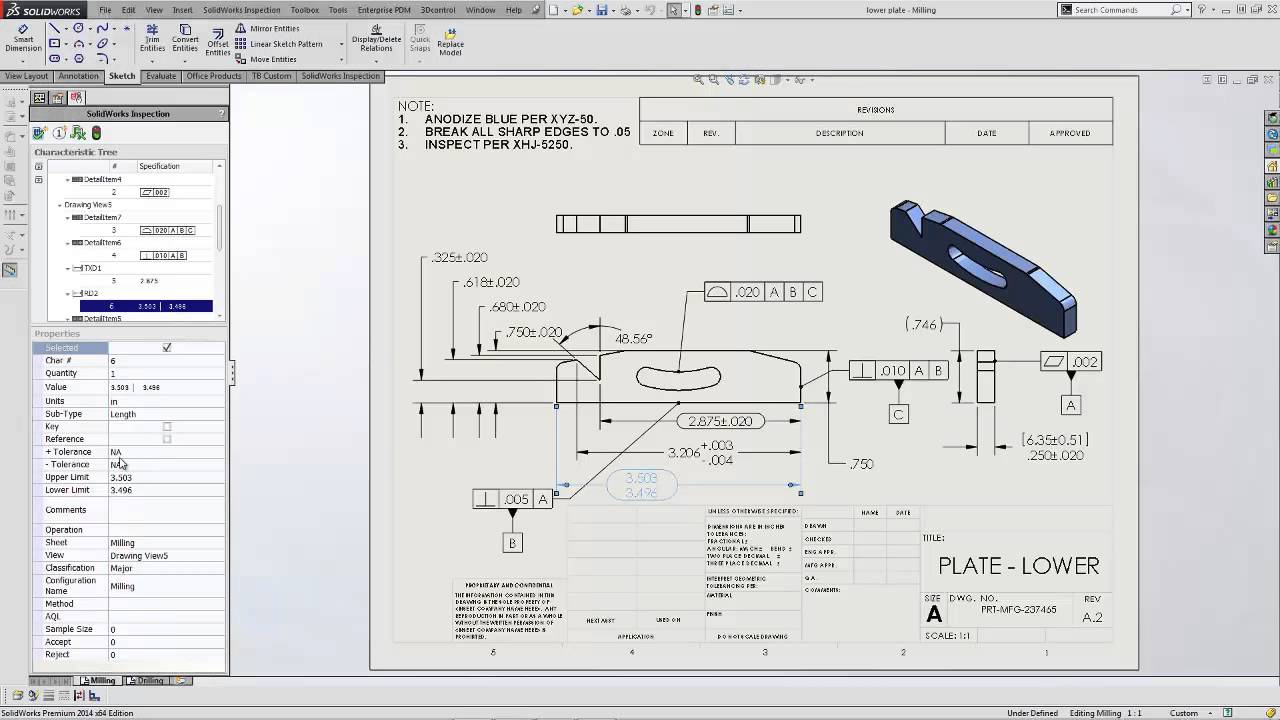
Task: Collapse the RD2 tree node
Action: (68, 294)
